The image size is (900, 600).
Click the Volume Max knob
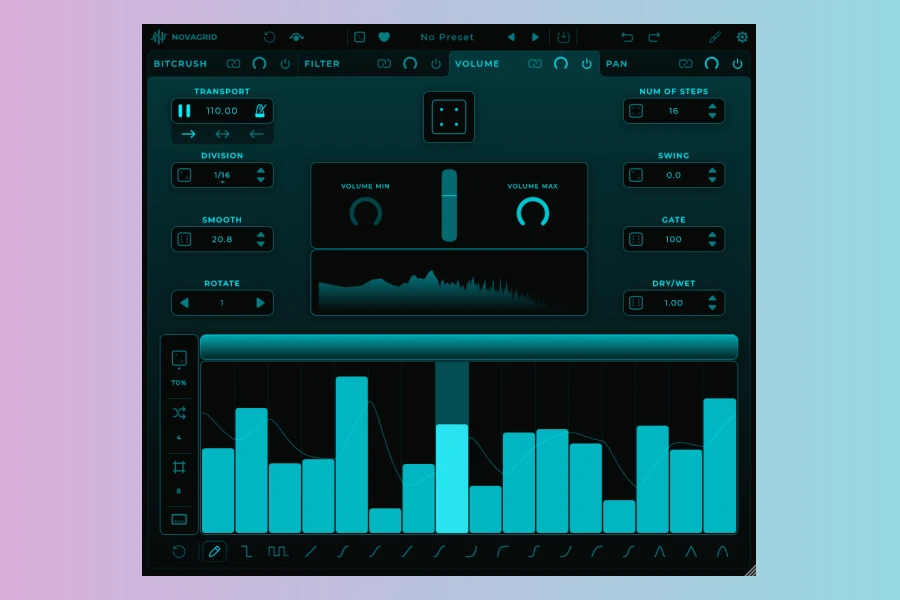532,212
